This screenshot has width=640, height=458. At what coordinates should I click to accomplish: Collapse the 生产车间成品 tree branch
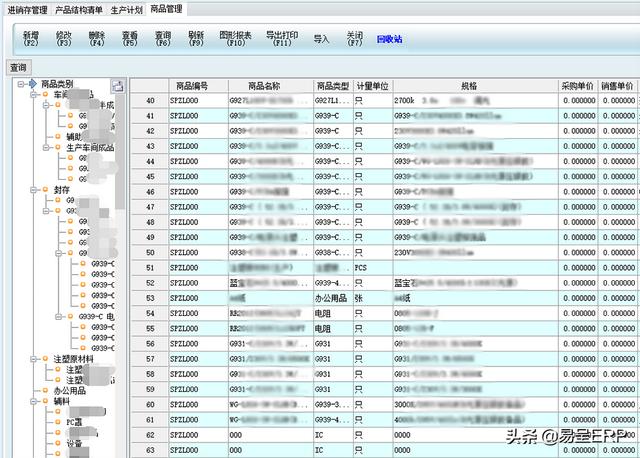pyautogui.click(x=45, y=147)
